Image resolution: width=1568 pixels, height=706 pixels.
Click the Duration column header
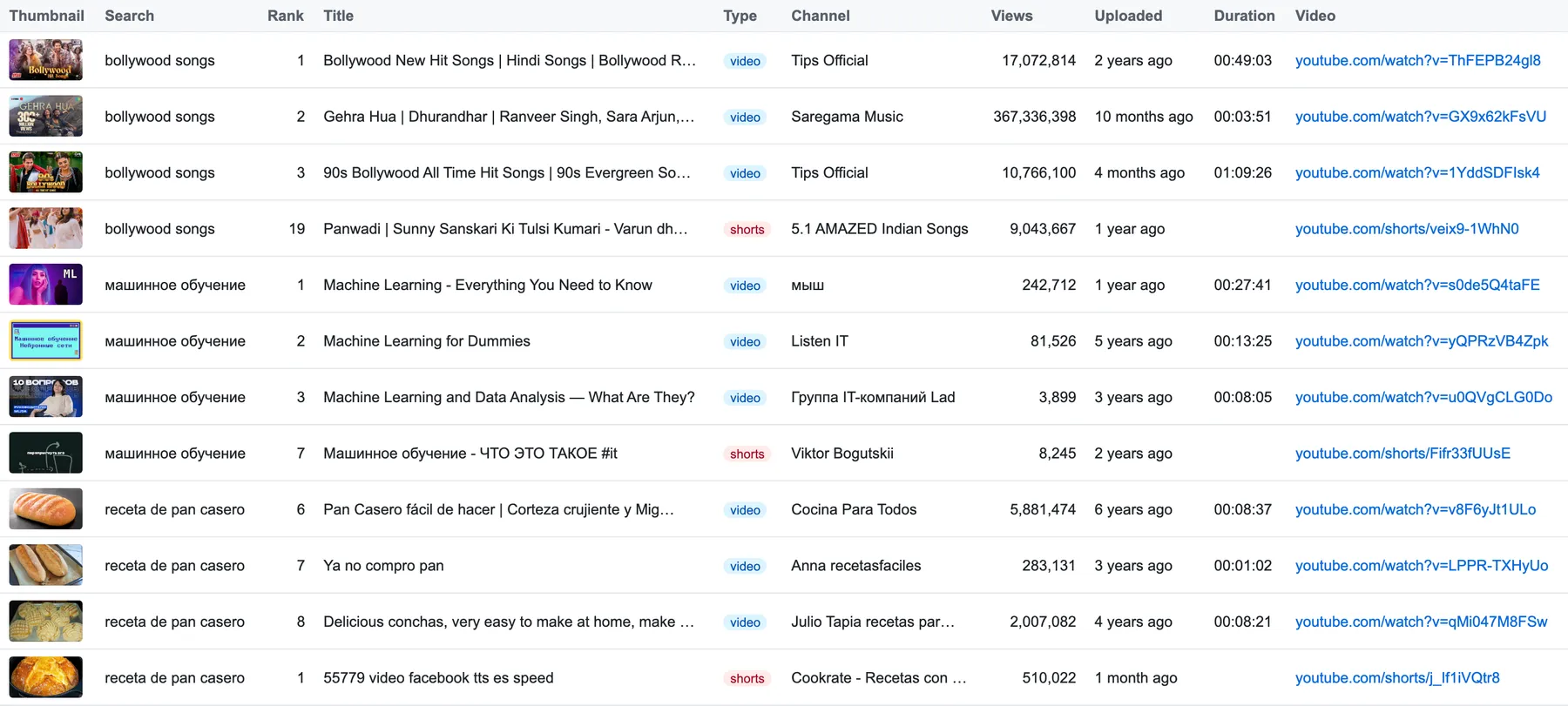[1244, 16]
